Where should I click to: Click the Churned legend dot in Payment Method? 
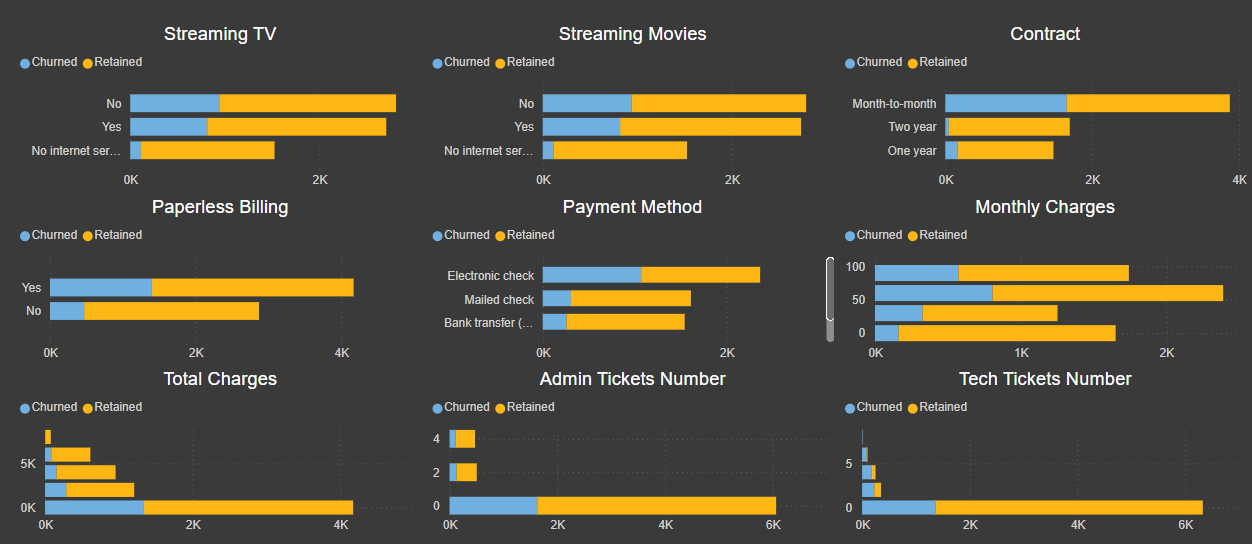(x=438, y=236)
